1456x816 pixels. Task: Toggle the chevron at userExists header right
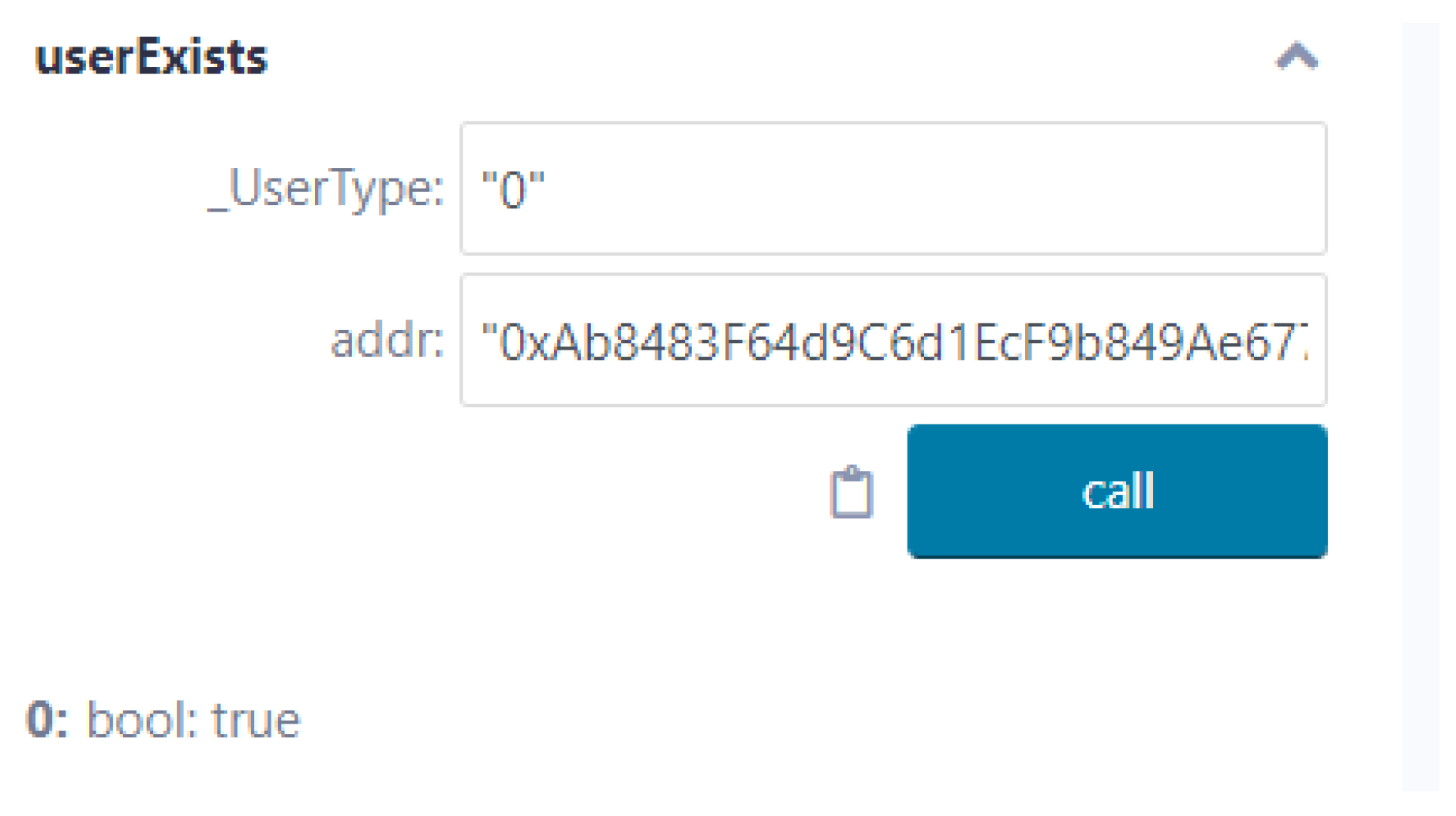click(1297, 57)
